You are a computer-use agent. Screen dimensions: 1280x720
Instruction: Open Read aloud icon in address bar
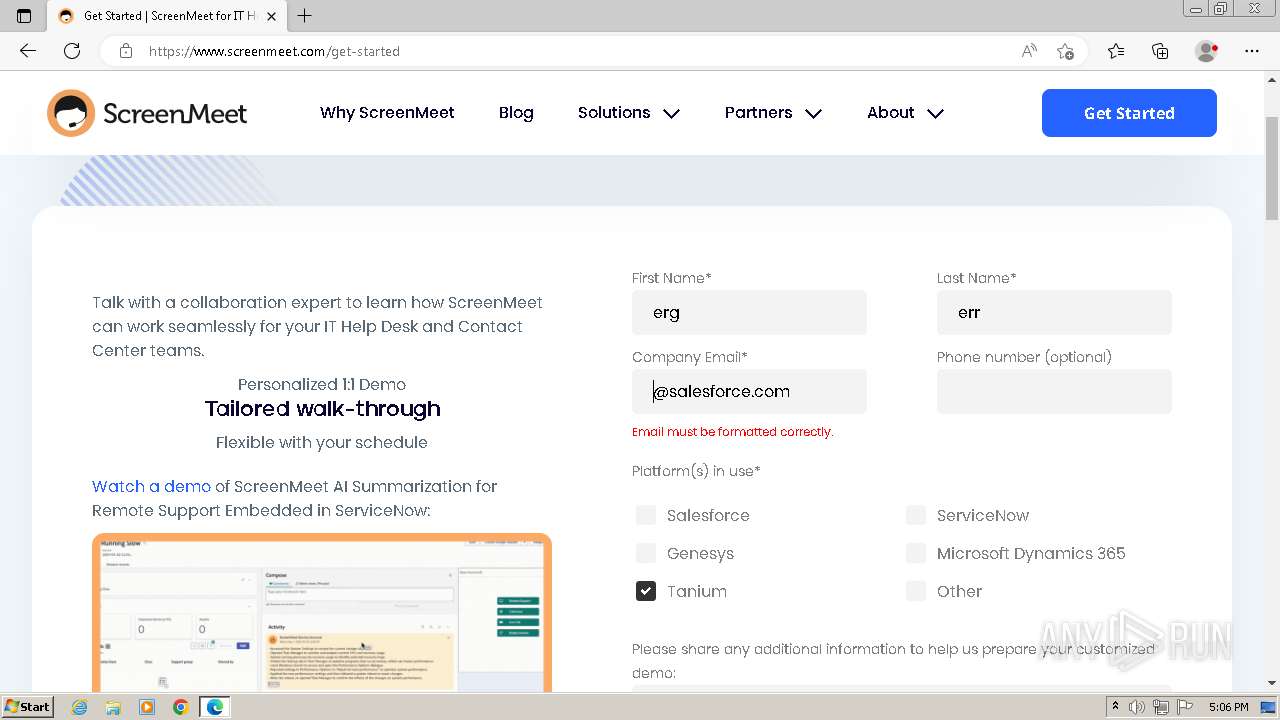(1029, 51)
